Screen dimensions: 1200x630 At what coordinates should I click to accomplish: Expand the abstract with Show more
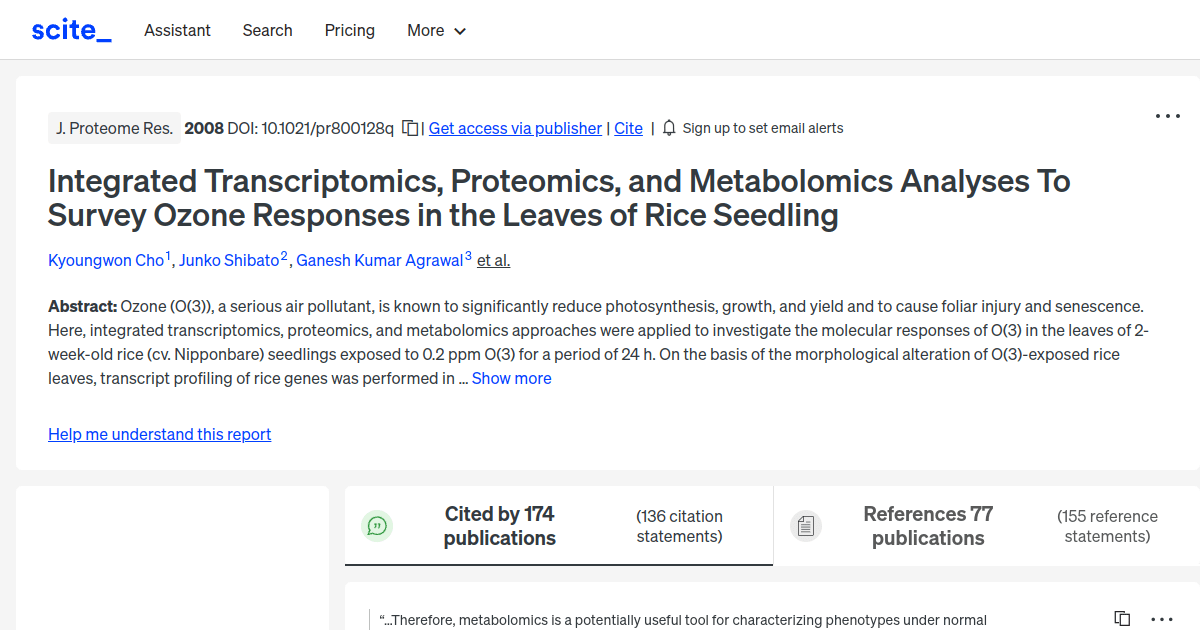(511, 378)
